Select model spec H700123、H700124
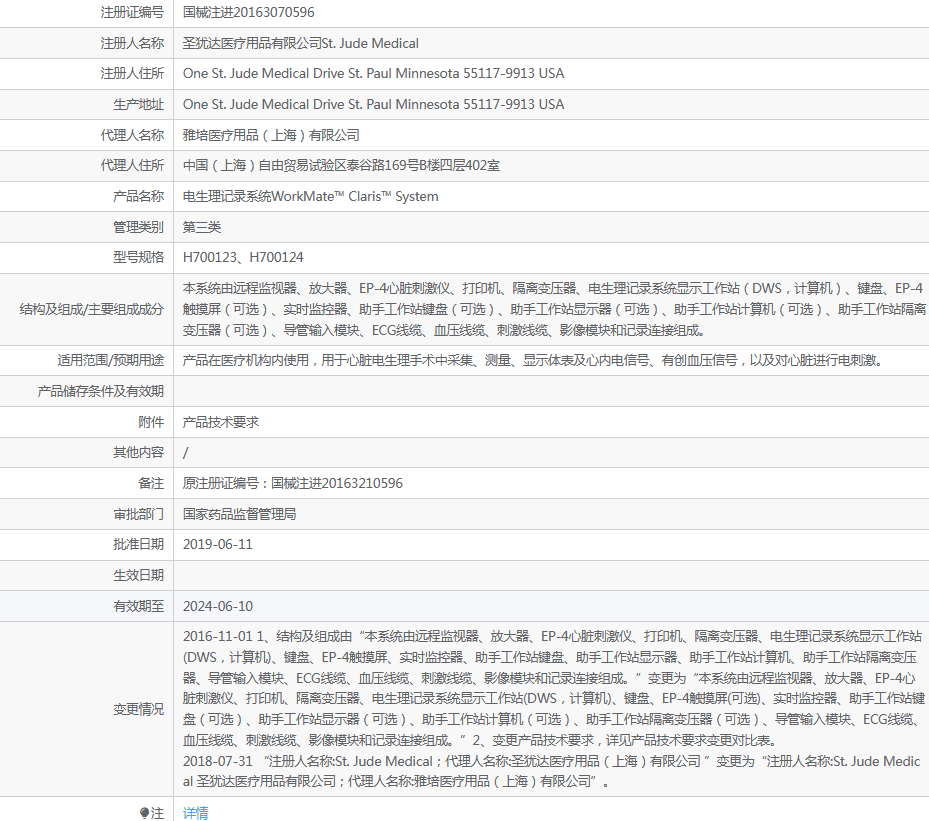Viewport: 929px width, 821px height. tap(243, 257)
